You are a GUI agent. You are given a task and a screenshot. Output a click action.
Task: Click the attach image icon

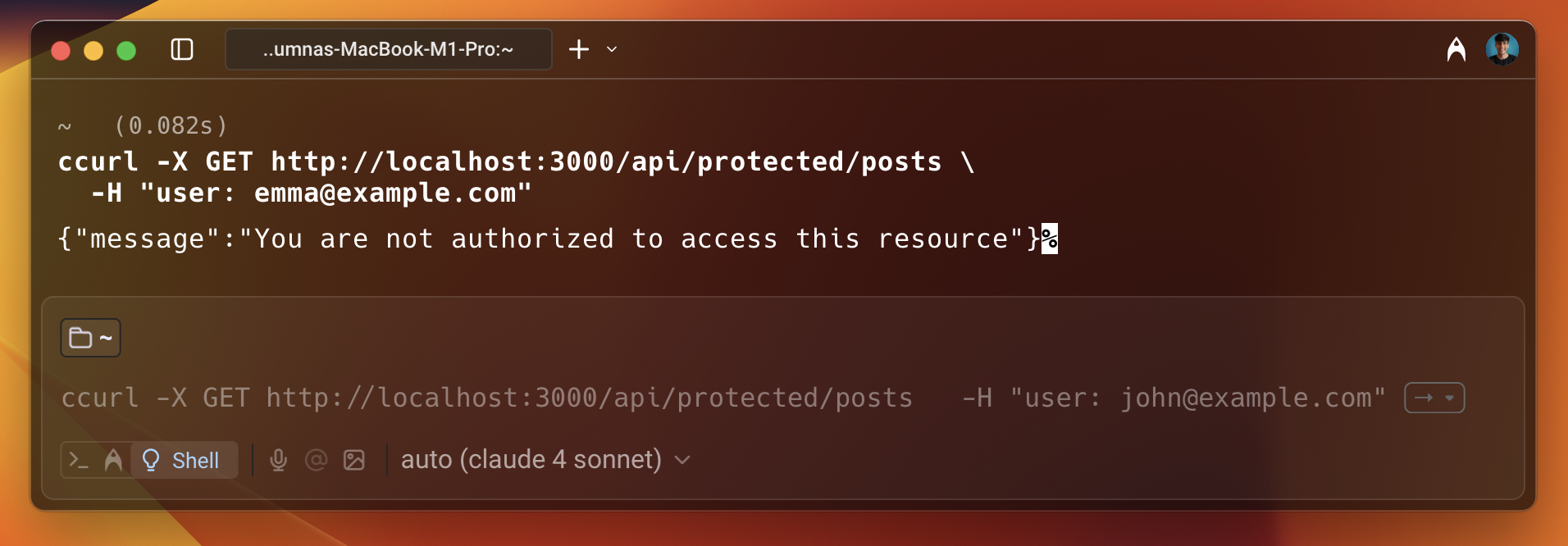pyautogui.click(x=355, y=460)
